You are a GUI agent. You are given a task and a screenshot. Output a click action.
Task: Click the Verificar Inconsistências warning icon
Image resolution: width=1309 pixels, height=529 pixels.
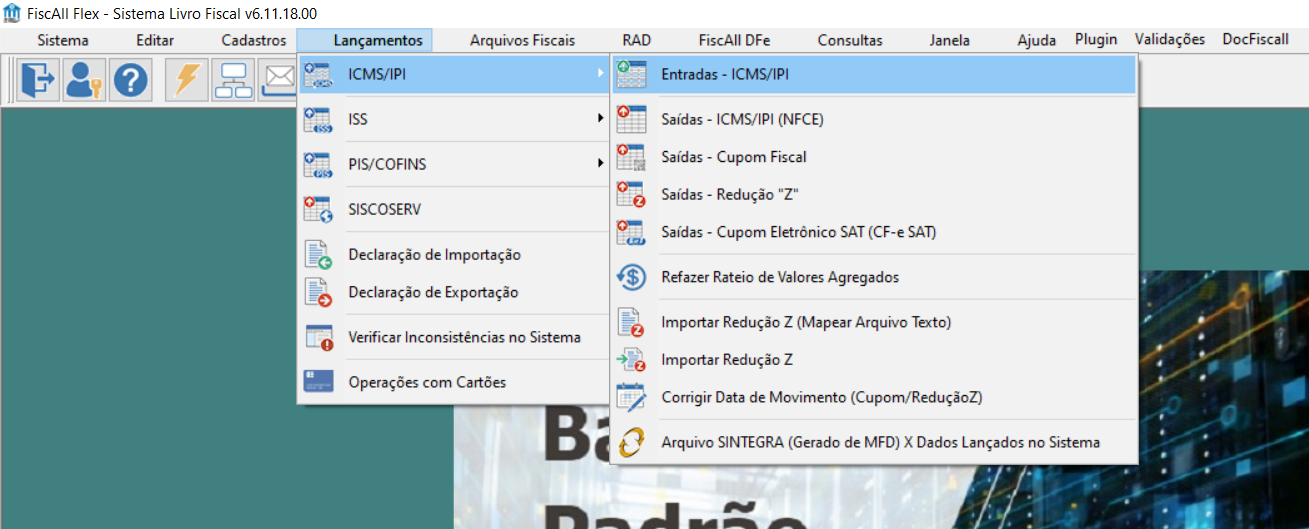[x=319, y=337]
